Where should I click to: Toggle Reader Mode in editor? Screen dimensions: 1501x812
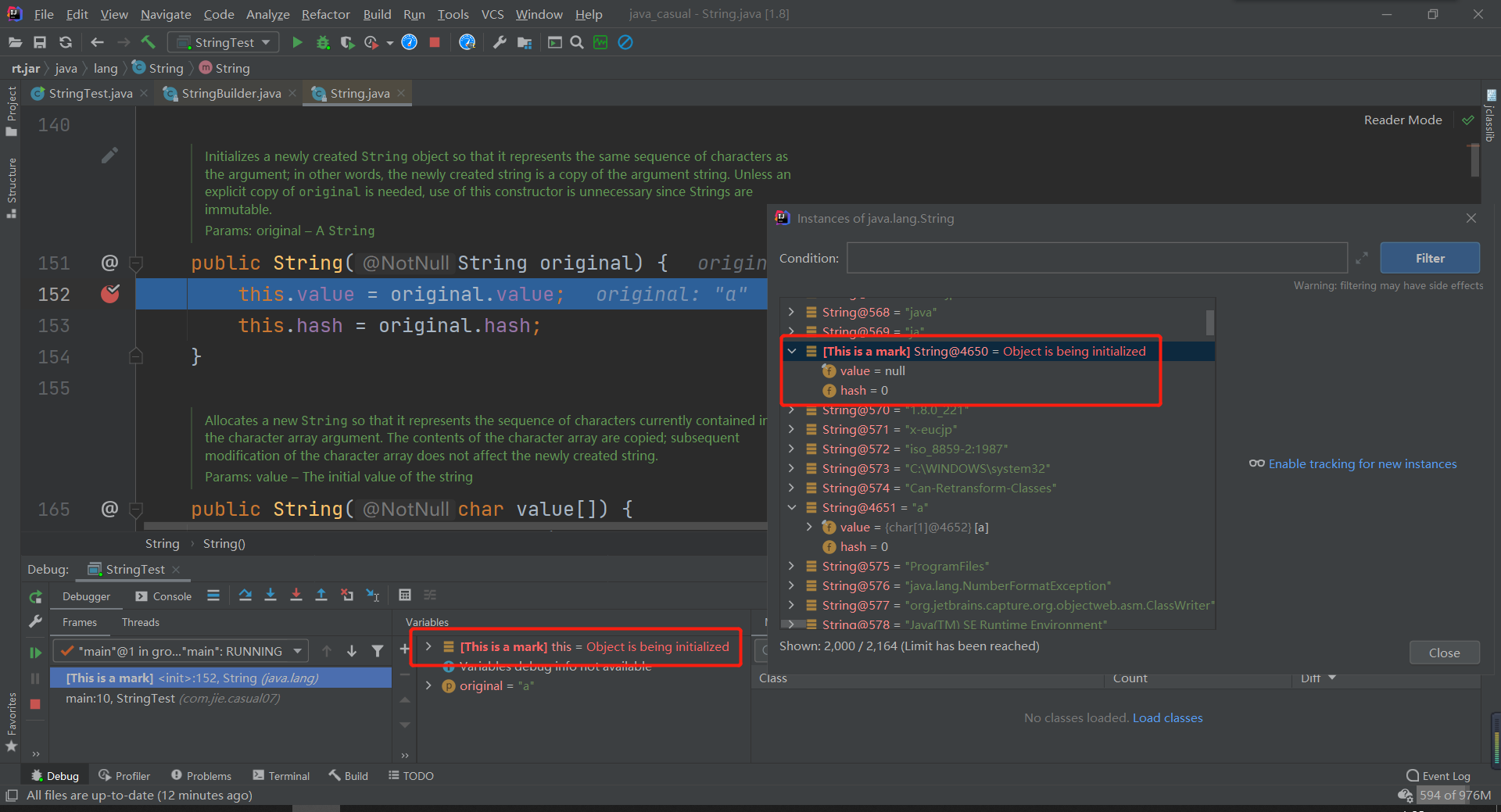1402,120
